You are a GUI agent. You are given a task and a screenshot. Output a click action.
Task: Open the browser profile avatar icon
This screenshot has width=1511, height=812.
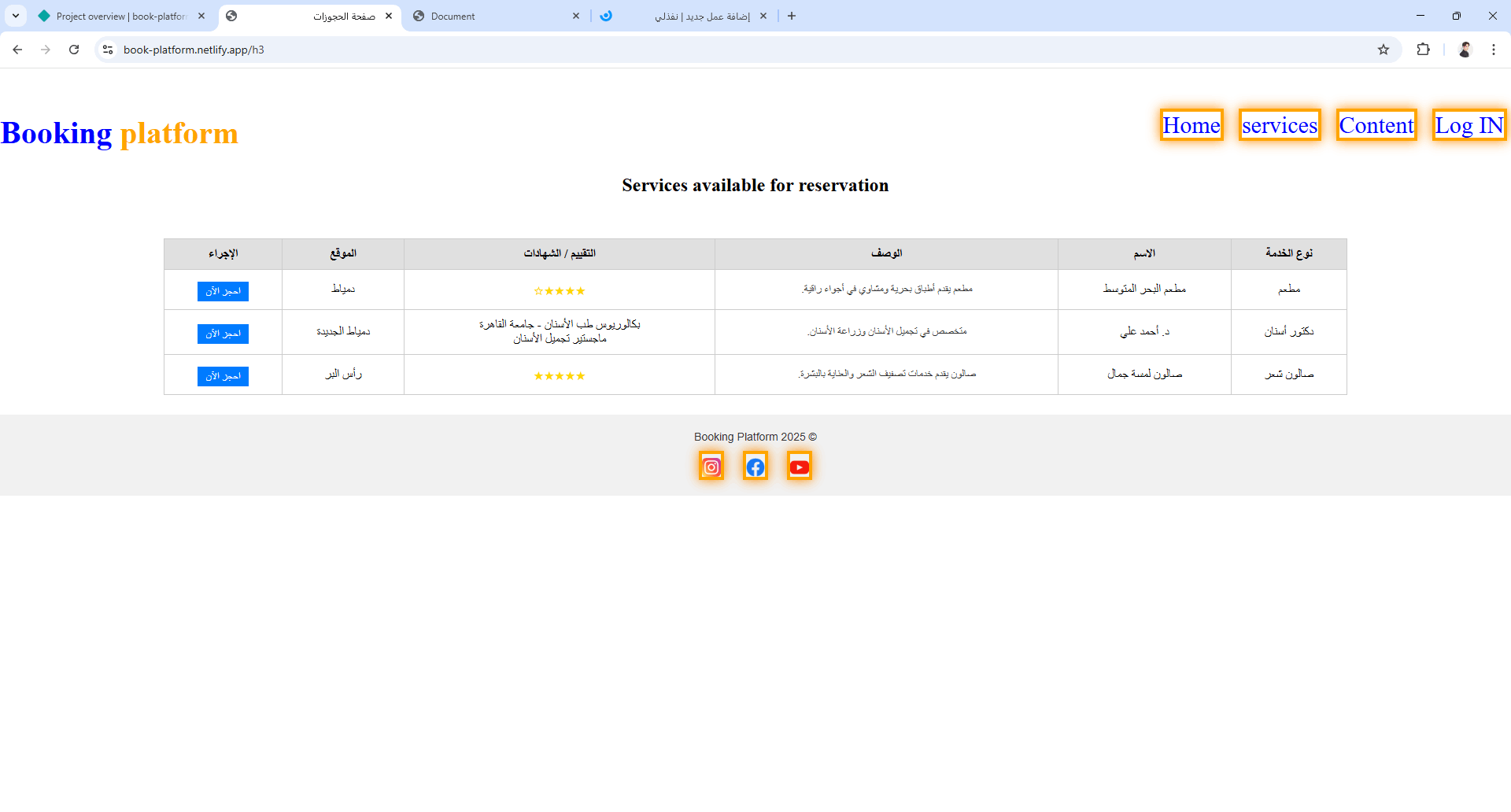coord(1465,50)
